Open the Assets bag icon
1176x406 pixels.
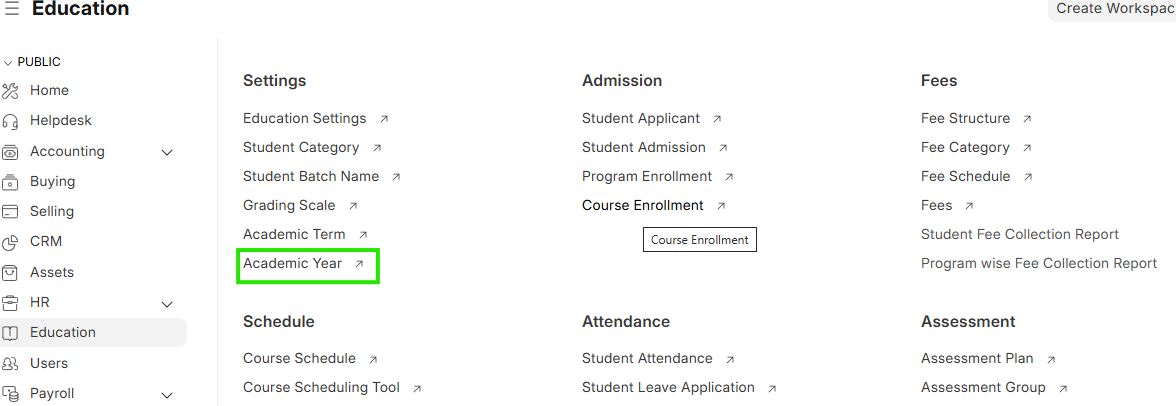point(11,272)
